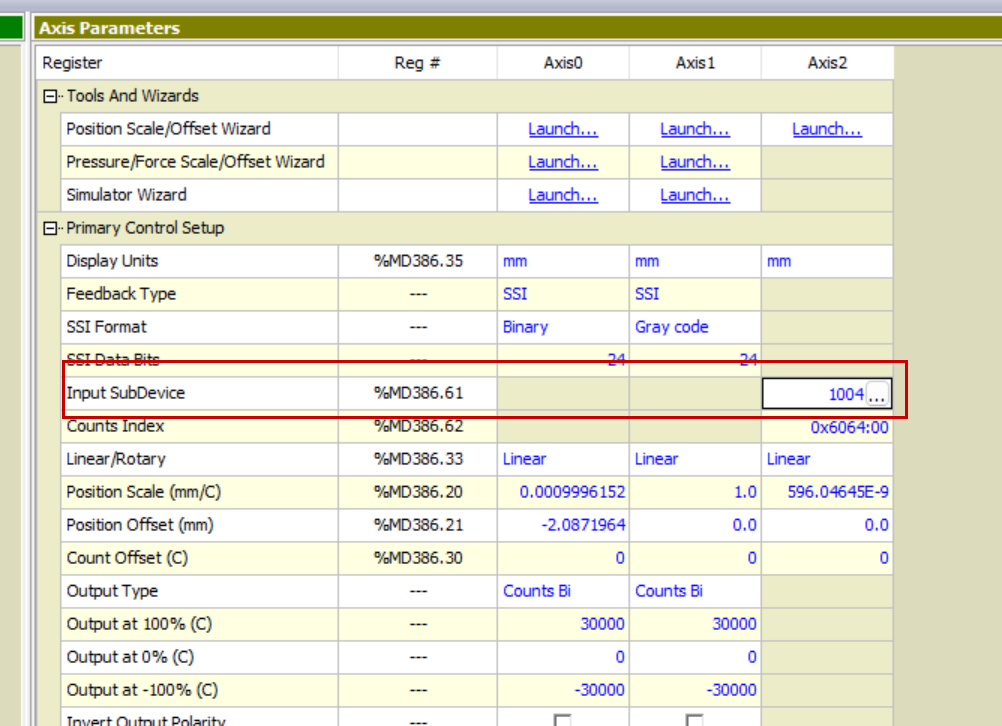
Task: Select the Simulator Wizard row label
Action: (x=127, y=195)
